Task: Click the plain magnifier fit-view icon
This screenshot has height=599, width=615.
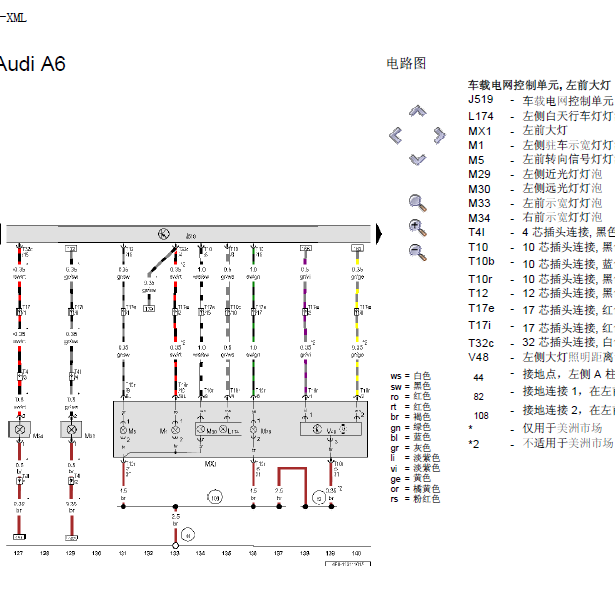Action: point(417,203)
